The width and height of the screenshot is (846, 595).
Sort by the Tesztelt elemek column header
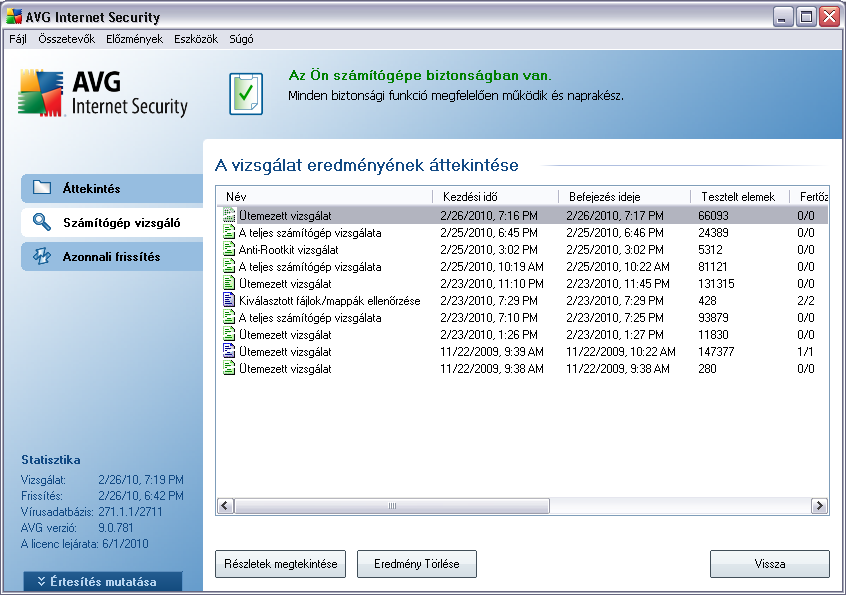pos(740,196)
